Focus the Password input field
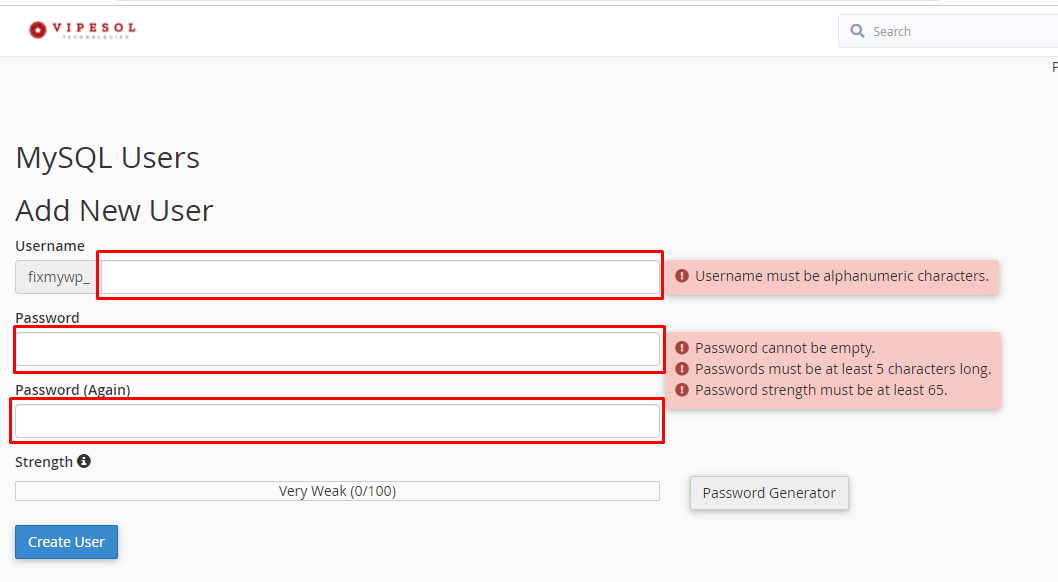The height and width of the screenshot is (582, 1058). 337,349
